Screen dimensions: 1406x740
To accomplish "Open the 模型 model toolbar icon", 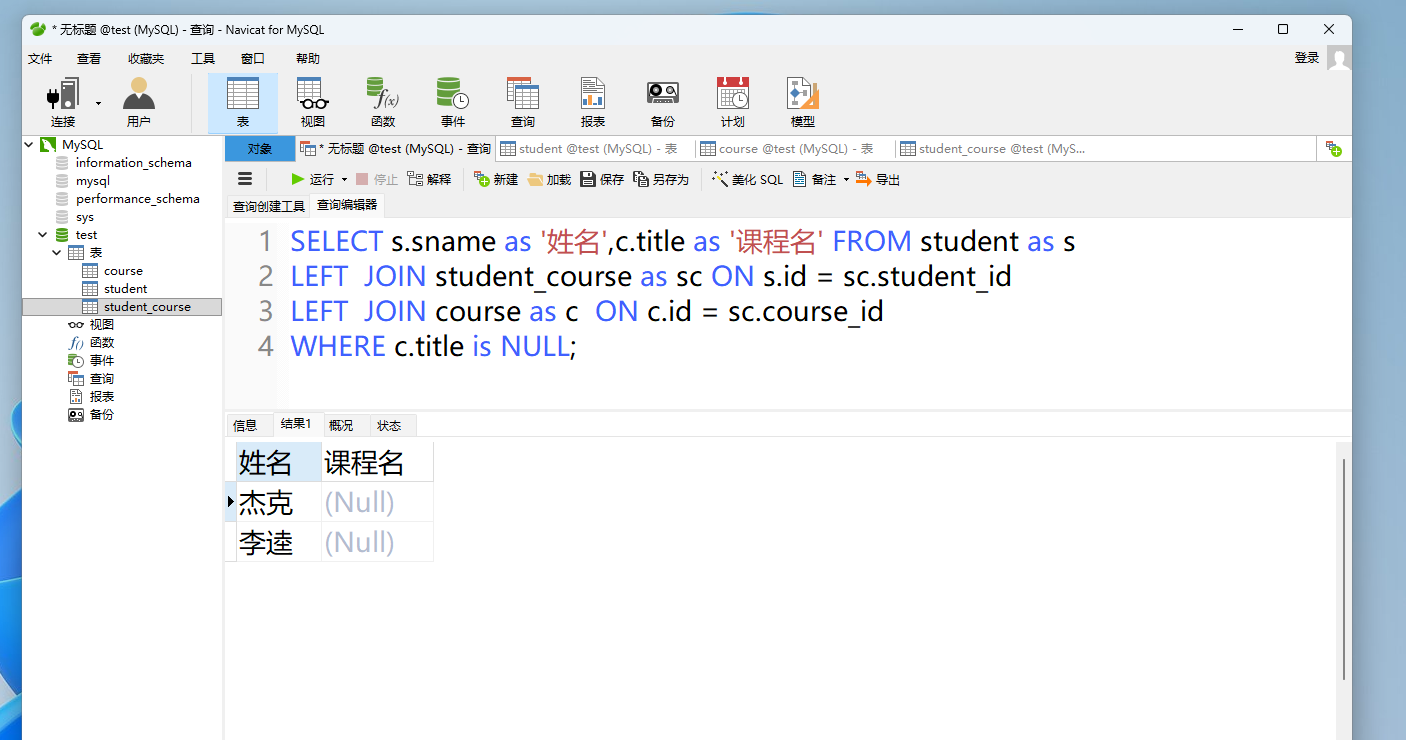I will [803, 103].
